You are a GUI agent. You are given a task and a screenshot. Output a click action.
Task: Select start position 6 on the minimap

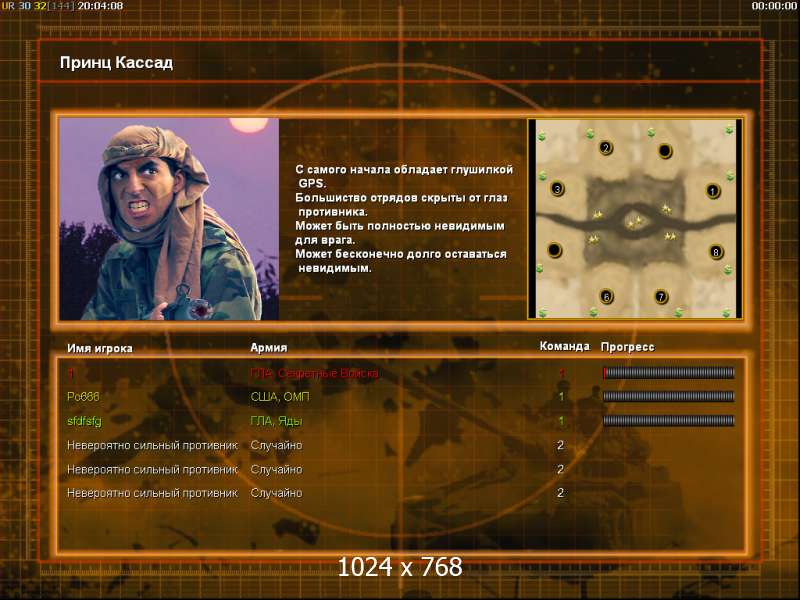[x=606, y=296]
